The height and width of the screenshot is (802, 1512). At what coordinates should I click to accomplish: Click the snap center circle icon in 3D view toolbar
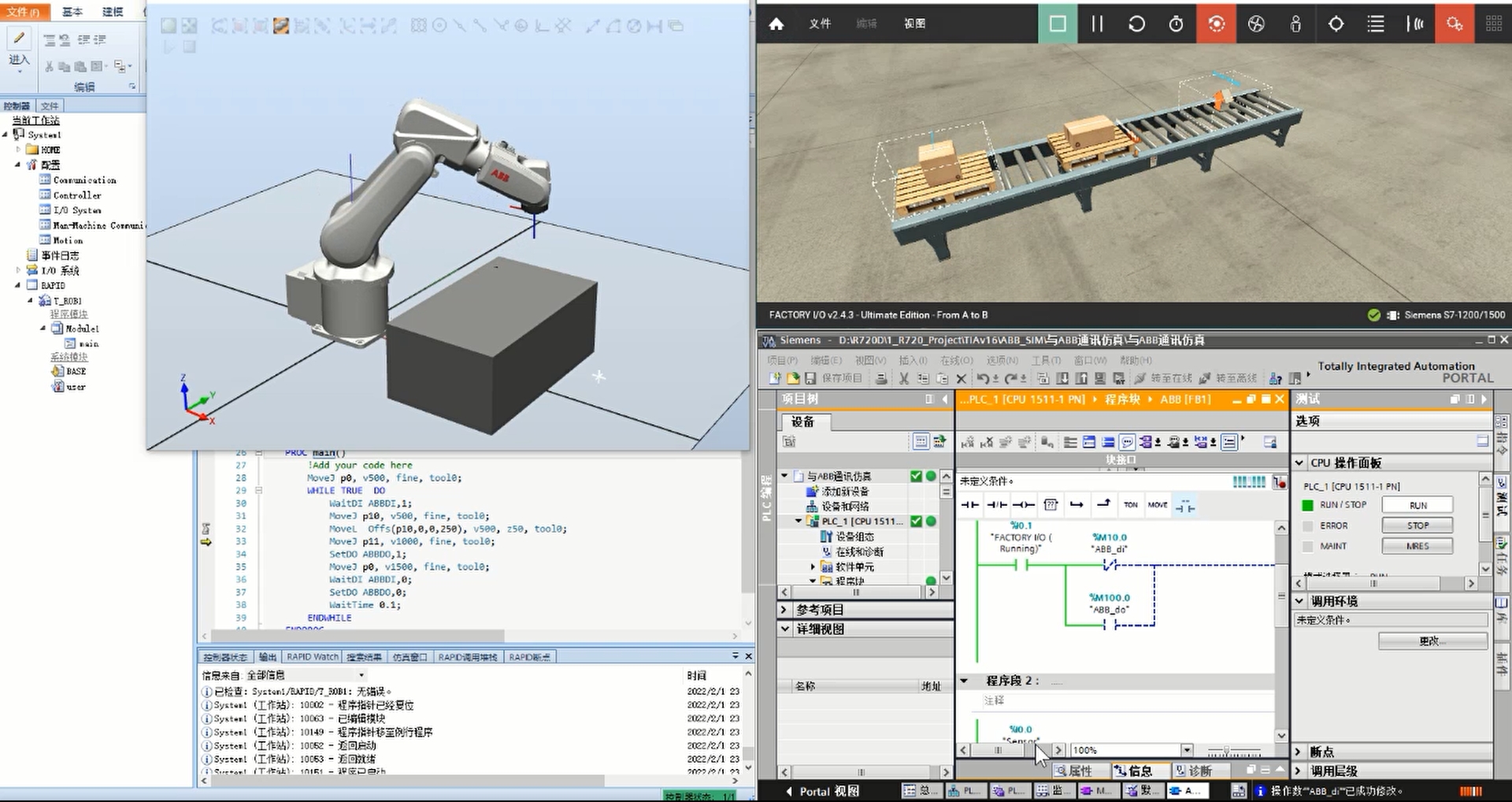coord(439,26)
